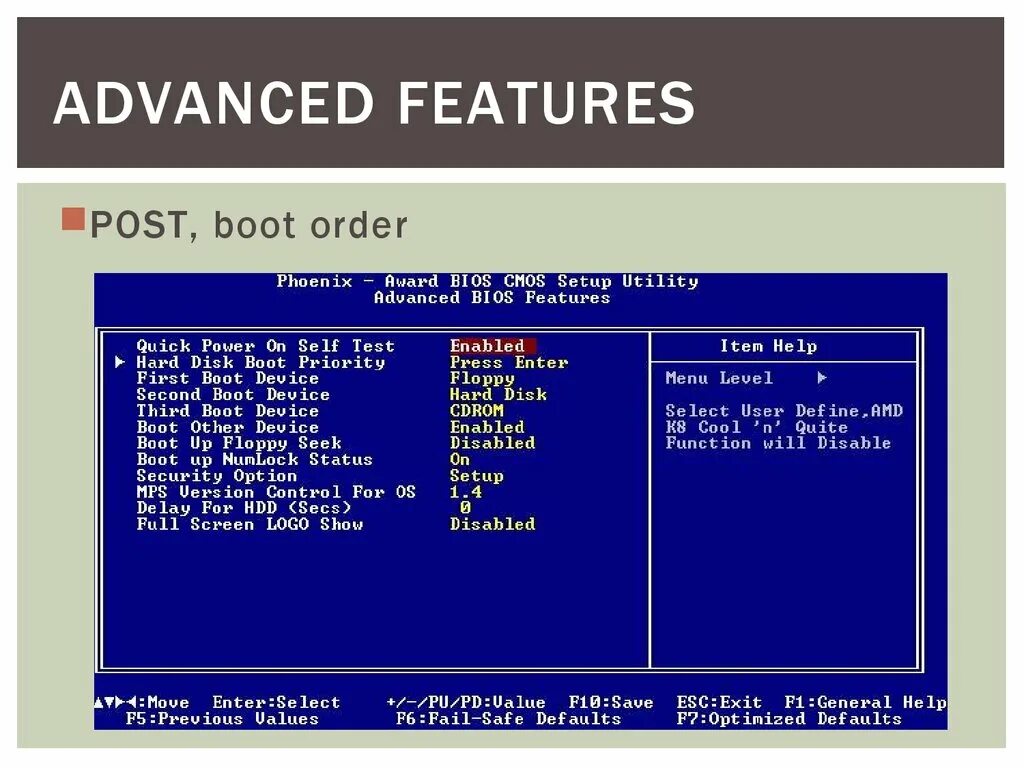Change the Floppy boot device value
Viewport: 1024px width, 768px height.
[x=482, y=378]
